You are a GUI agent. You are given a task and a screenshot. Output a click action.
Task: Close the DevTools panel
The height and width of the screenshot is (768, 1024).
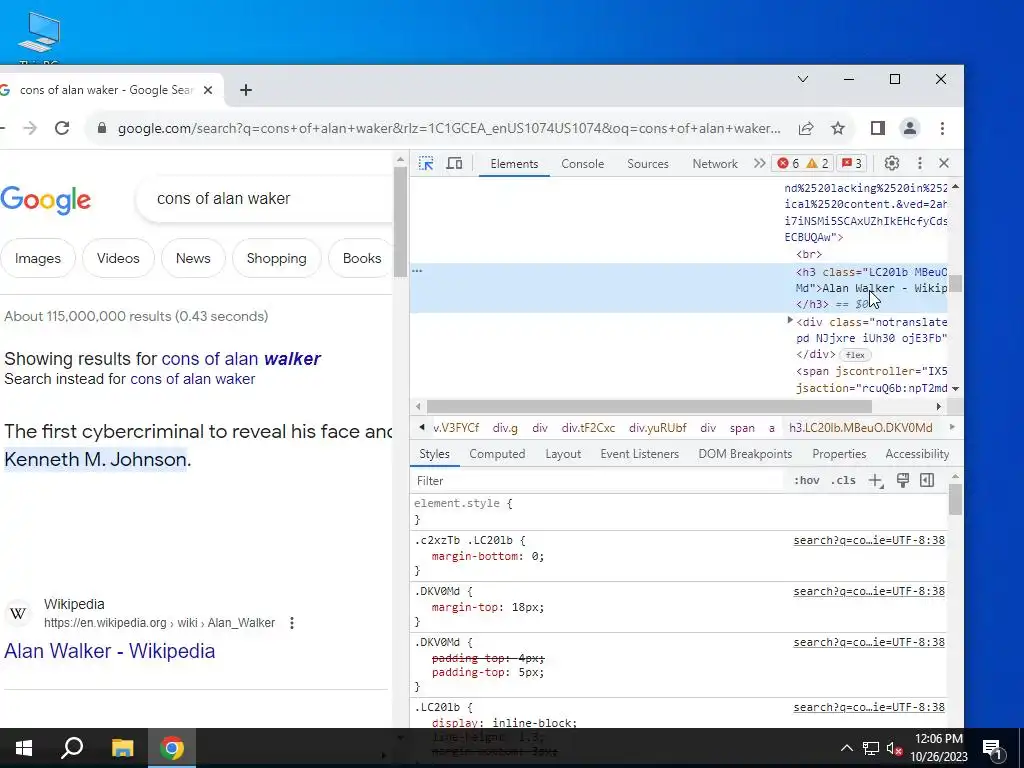click(x=944, y=163)
